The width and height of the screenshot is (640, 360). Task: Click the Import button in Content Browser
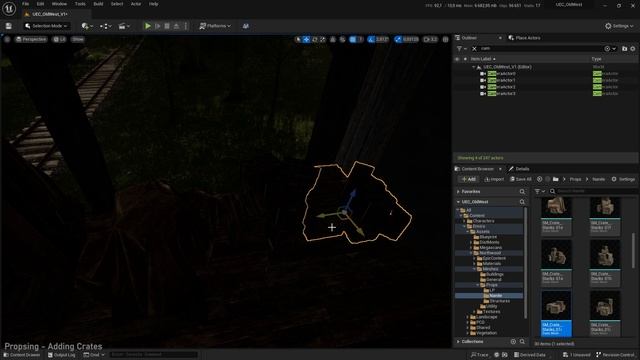pyautogui.click(x=494, y=179)
